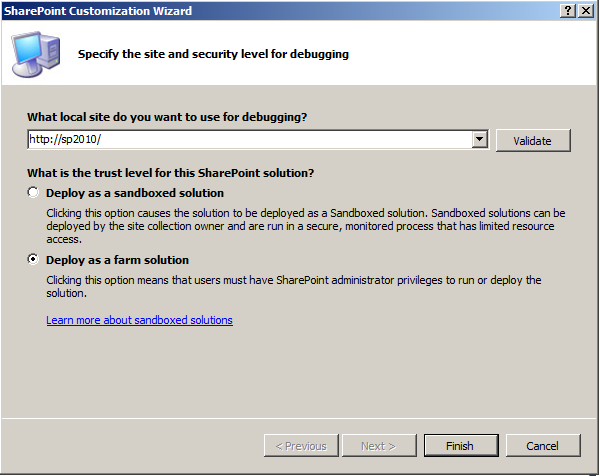The image size is (600, 476).
Task: Close the SharePoint Customization Wizard dialog
Action: [x=586, y=11]
